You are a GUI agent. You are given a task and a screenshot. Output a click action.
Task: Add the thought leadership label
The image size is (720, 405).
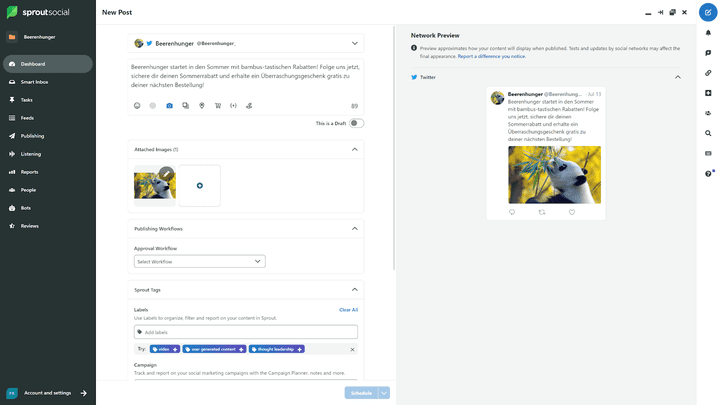coord(277,349)
